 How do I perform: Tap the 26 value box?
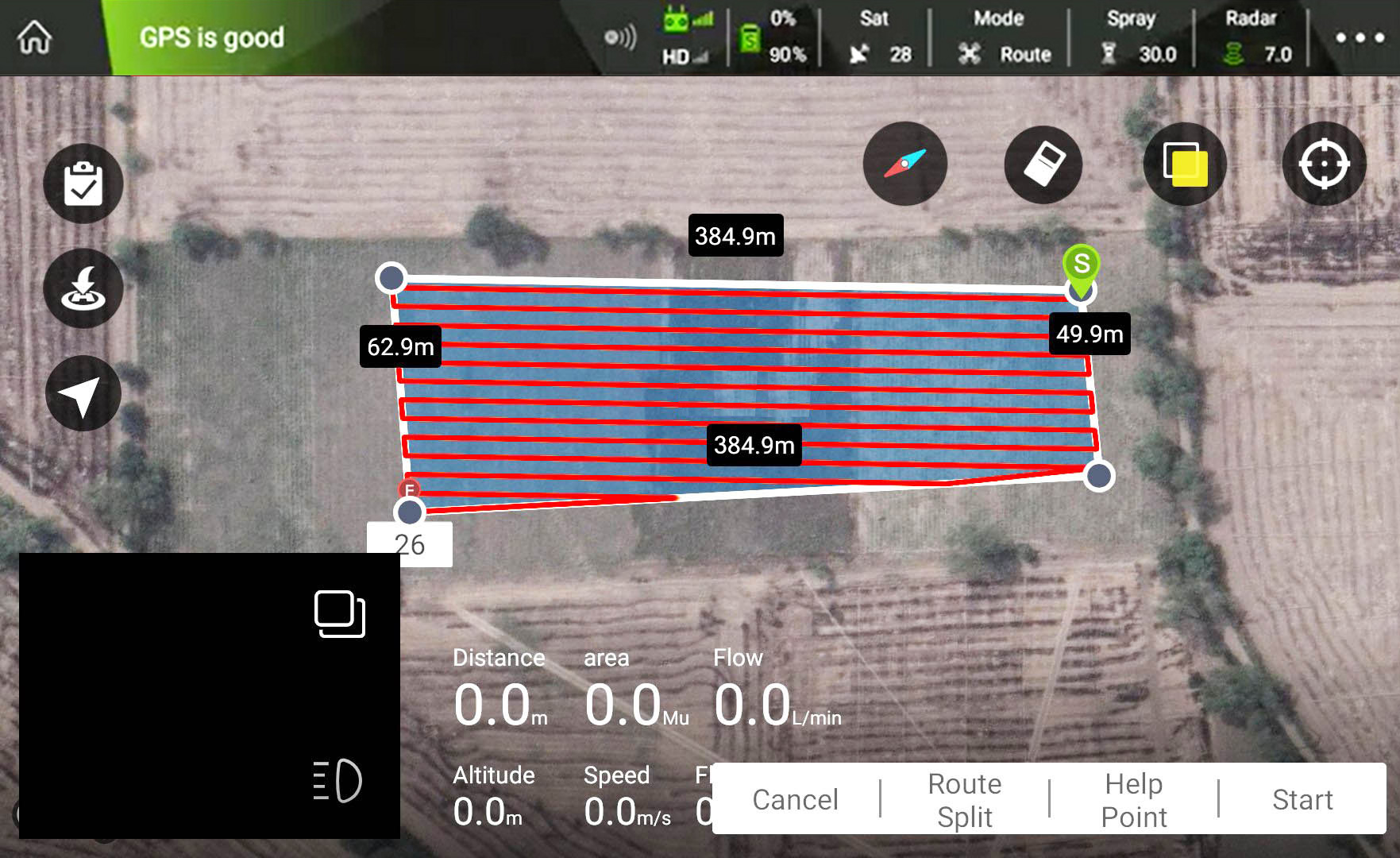410,544
